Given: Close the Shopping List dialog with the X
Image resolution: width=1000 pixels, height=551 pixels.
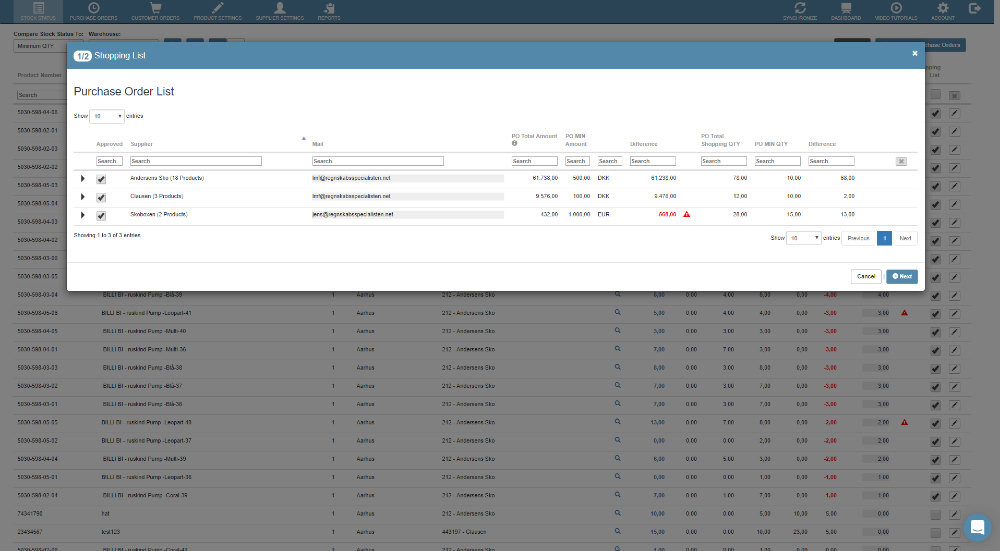Looking at the screenshot, I should pos(914,54).
